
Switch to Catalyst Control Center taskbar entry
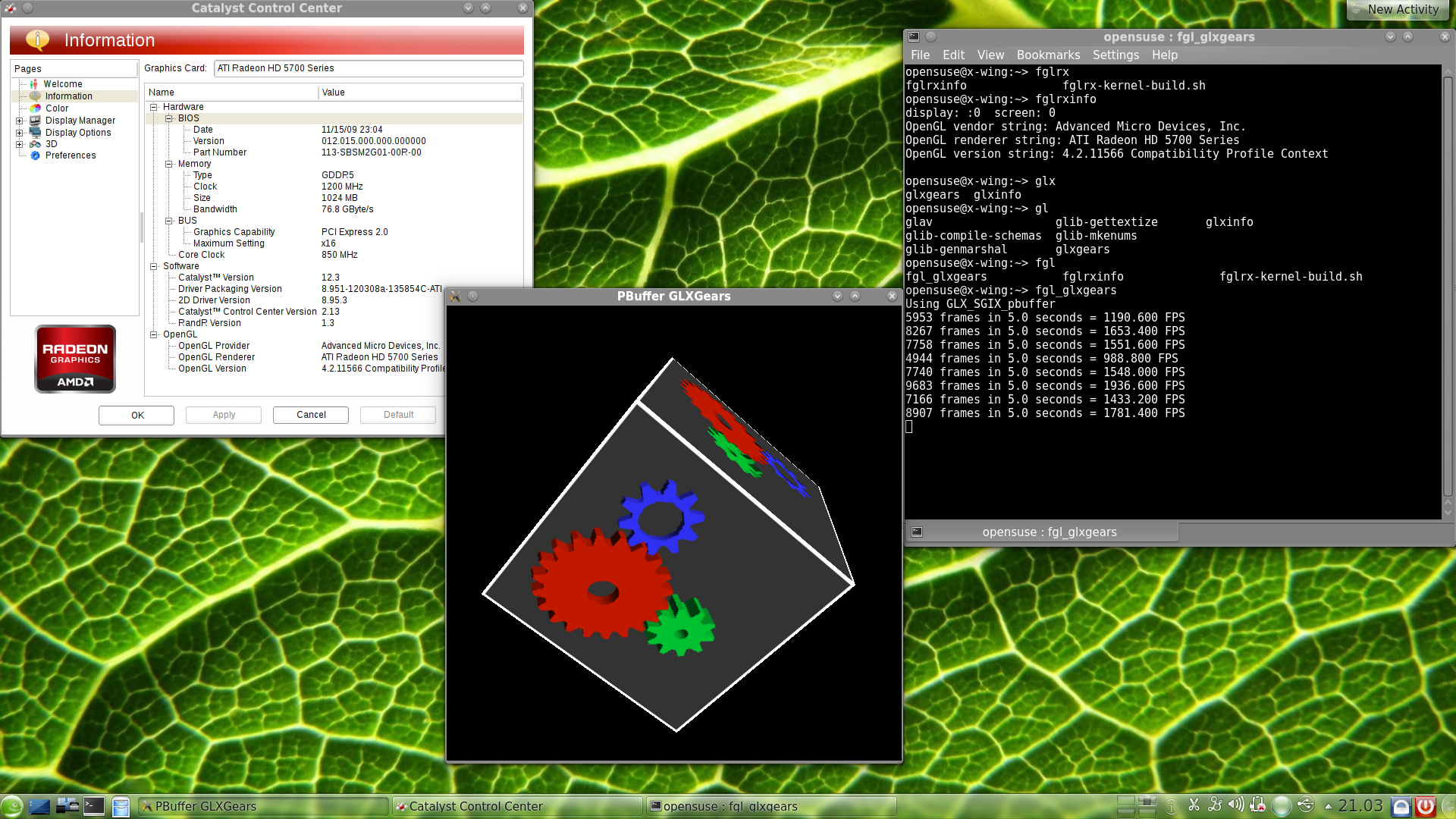pyautogui.click(x=517, y=806)
